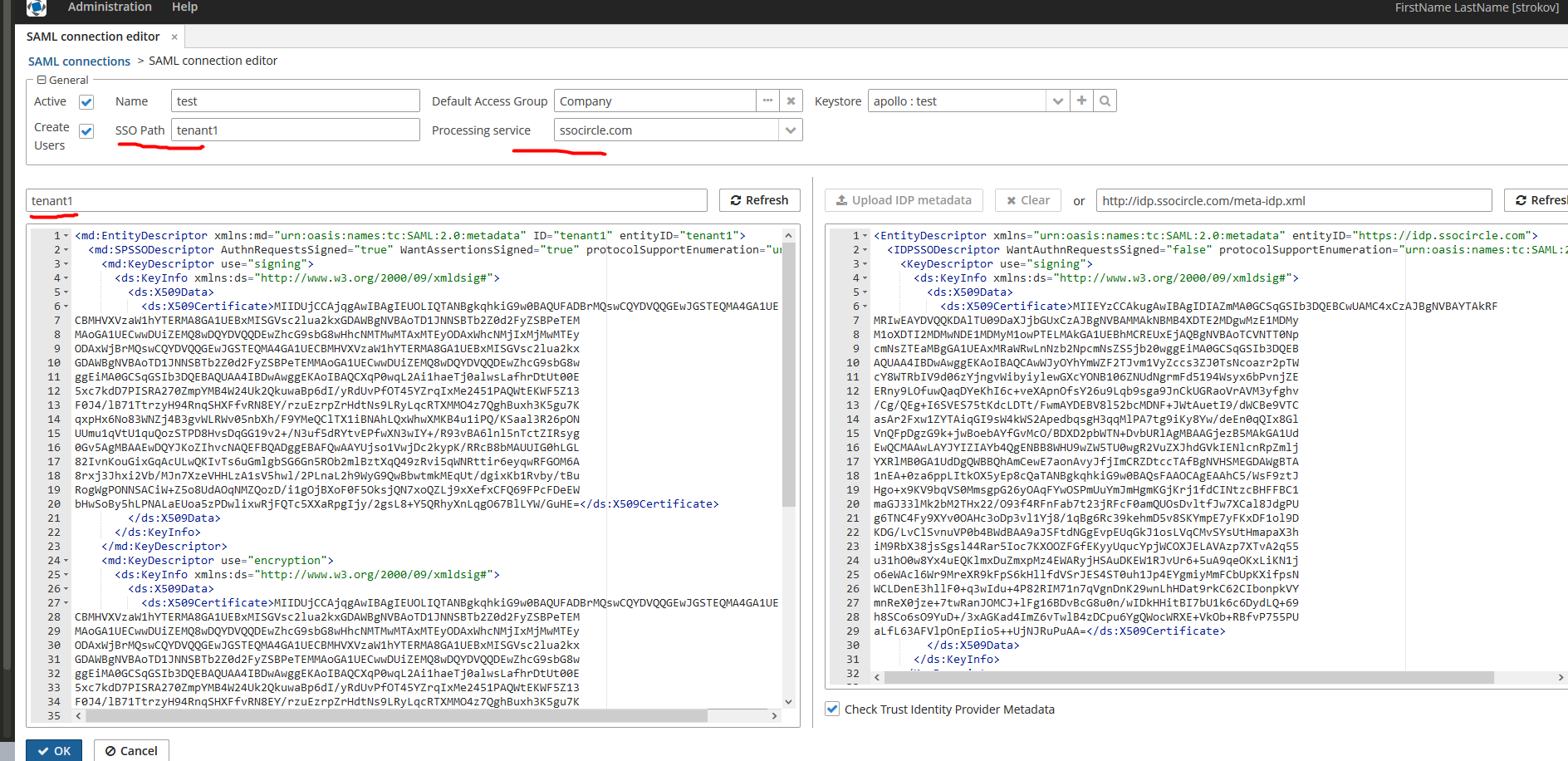Open Default Access Group browse ellipsis

(768, 101)
